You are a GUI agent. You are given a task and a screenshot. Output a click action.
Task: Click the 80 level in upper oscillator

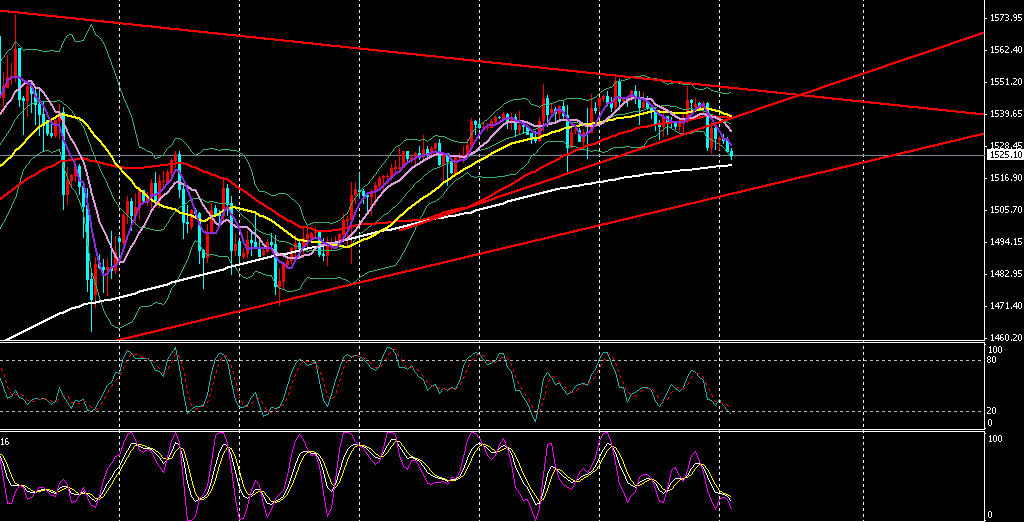(990, 360)
